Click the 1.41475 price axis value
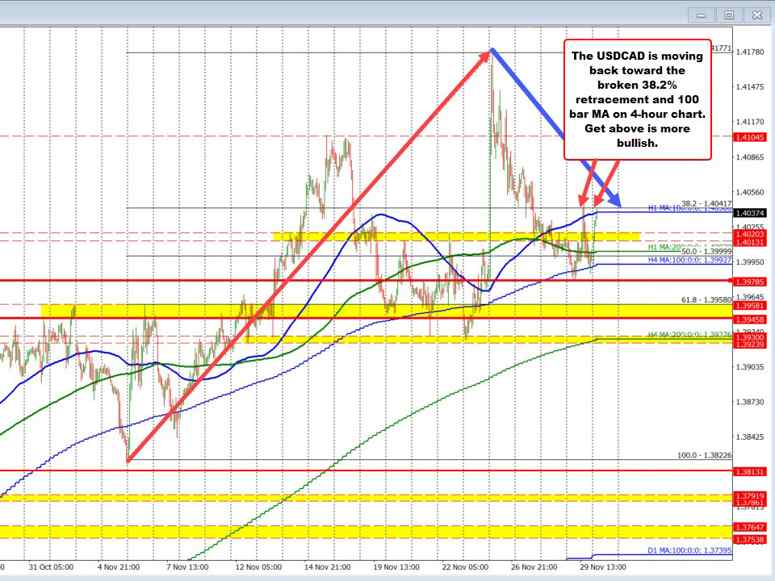 coord(750,87)
